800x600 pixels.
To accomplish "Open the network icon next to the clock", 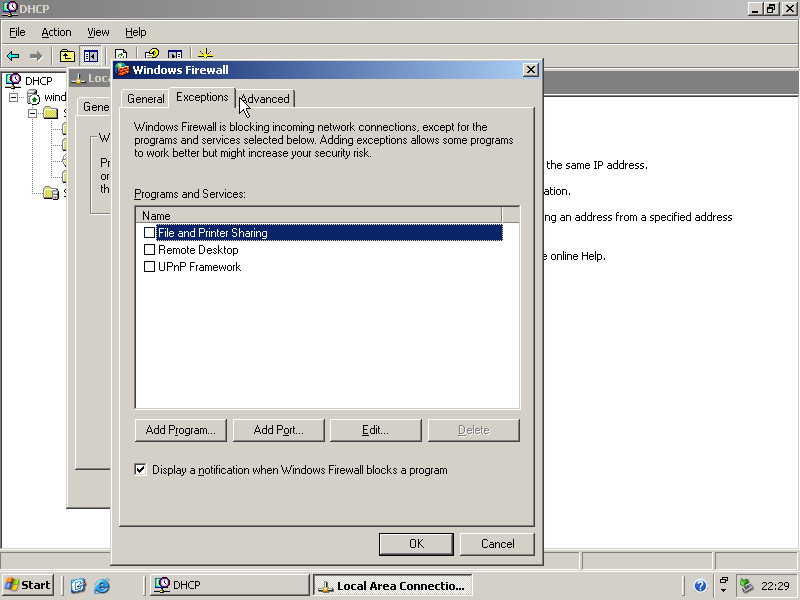I will point(746,586).
